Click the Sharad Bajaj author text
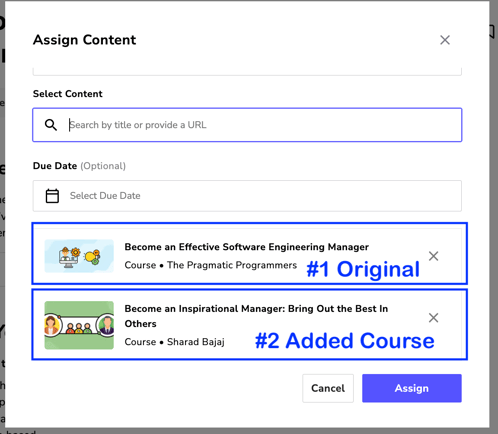The height and width of the screenshot is (434, 498). (x=196, y=342)
